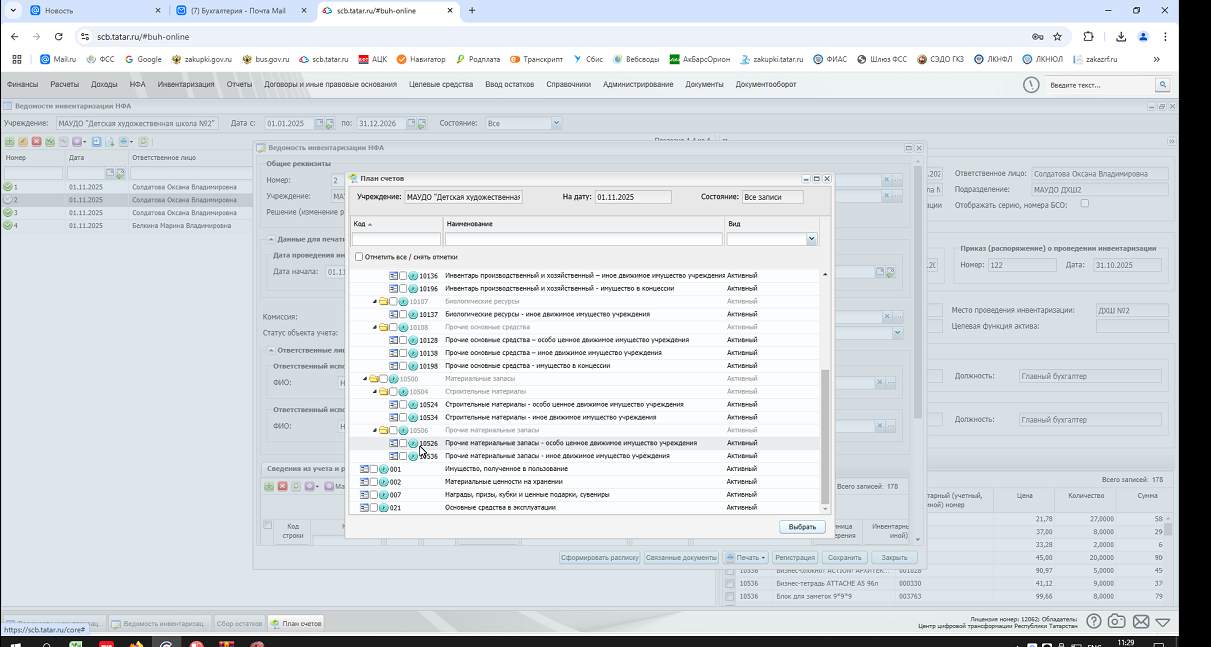Click the envelope message icon at bottom right
The height and width of the screenshot is (647, 1211).
pyautogui.click(x=1140, y=622)
